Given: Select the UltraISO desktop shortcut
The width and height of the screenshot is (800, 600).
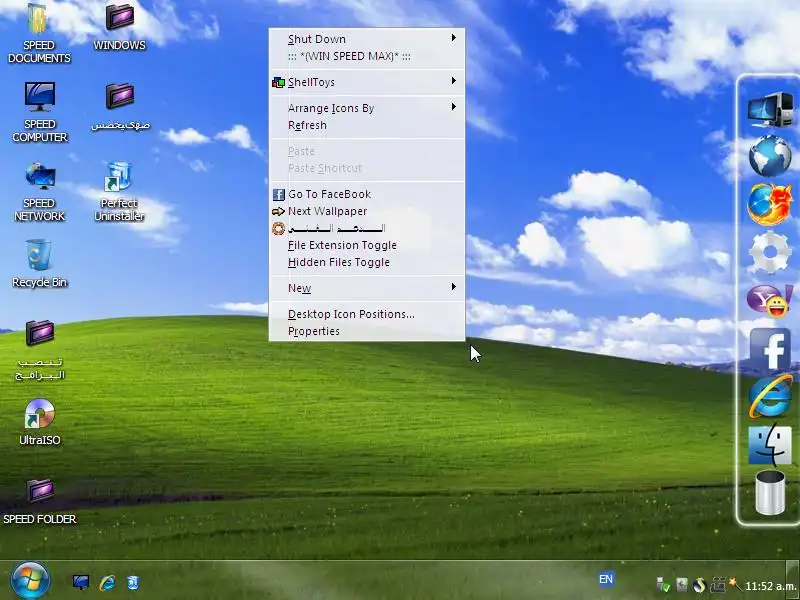Looking at the screenshot, I should coord(39,422).
